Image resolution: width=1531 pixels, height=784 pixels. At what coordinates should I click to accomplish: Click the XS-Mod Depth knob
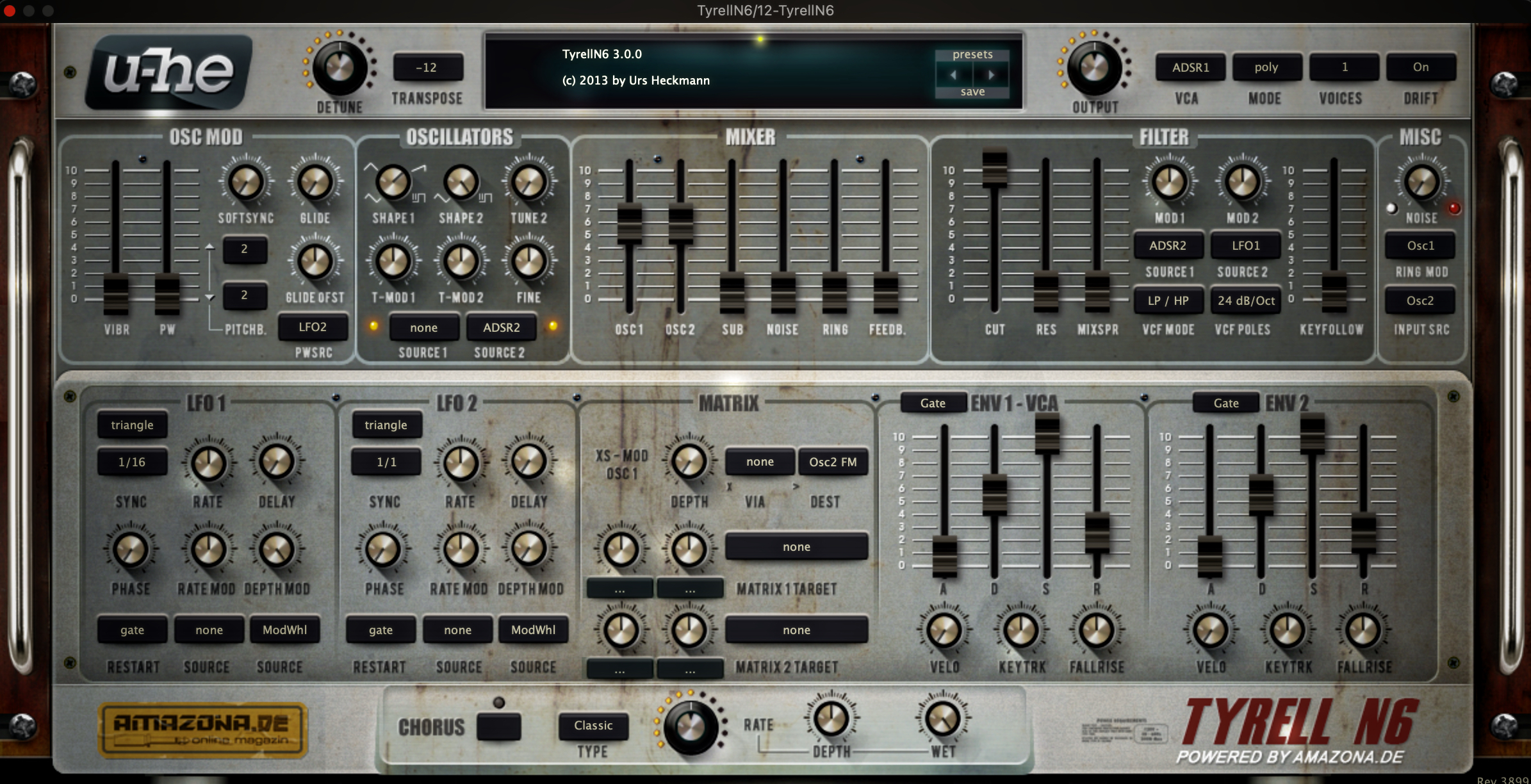pos(689,461)
